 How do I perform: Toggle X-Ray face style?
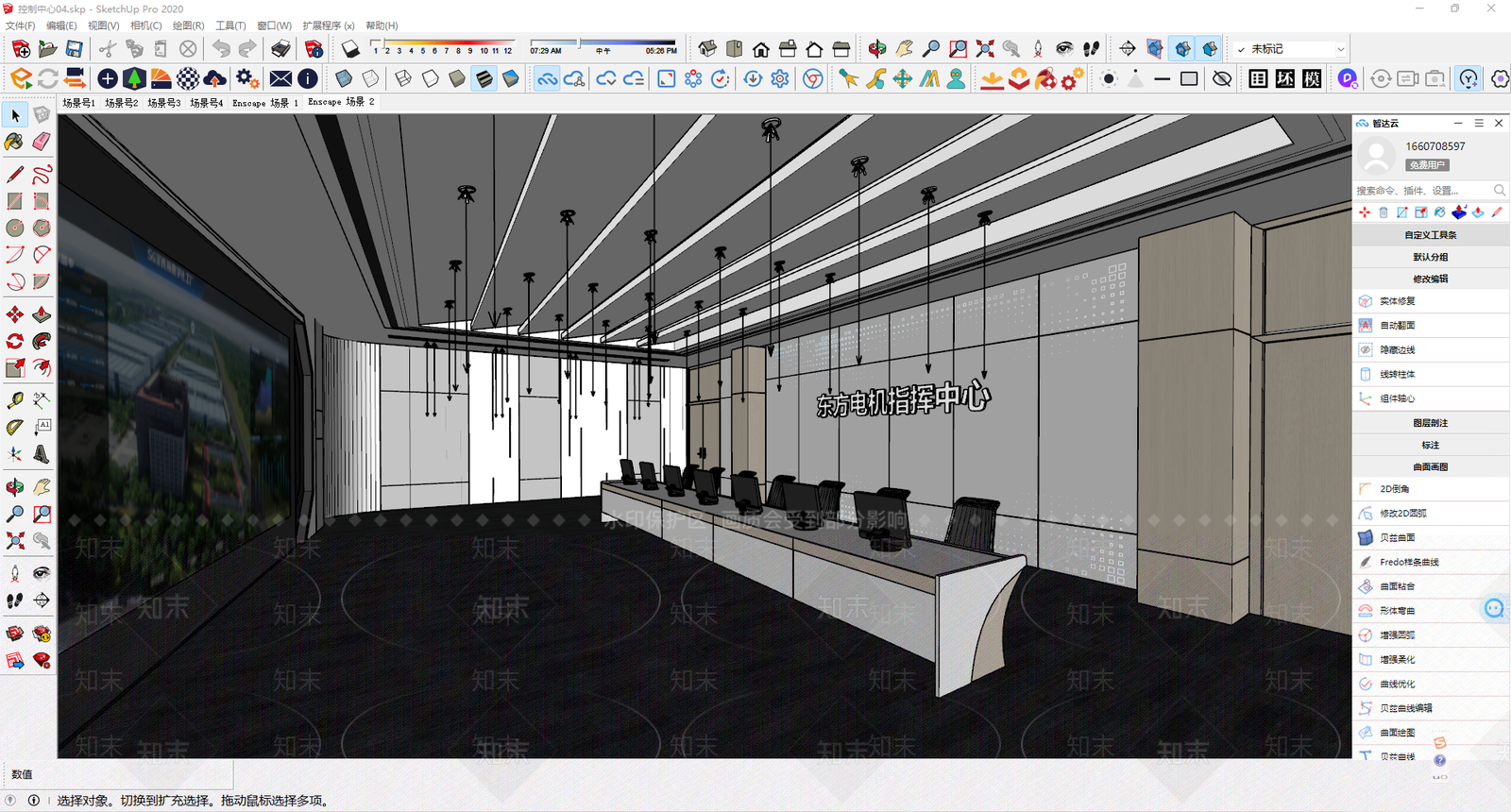pyautogui.click(x=344, y=78)
